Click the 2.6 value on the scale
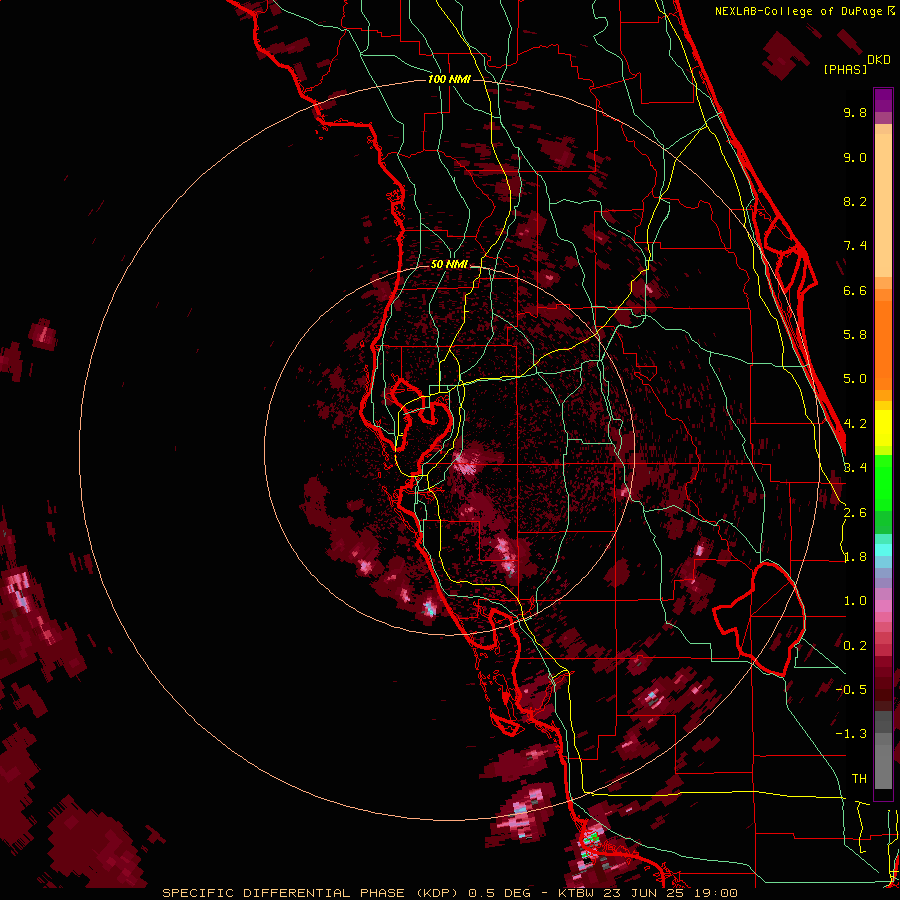Viewport: 900px width, 900px height. pyautogui.click(x=855, y=513)
